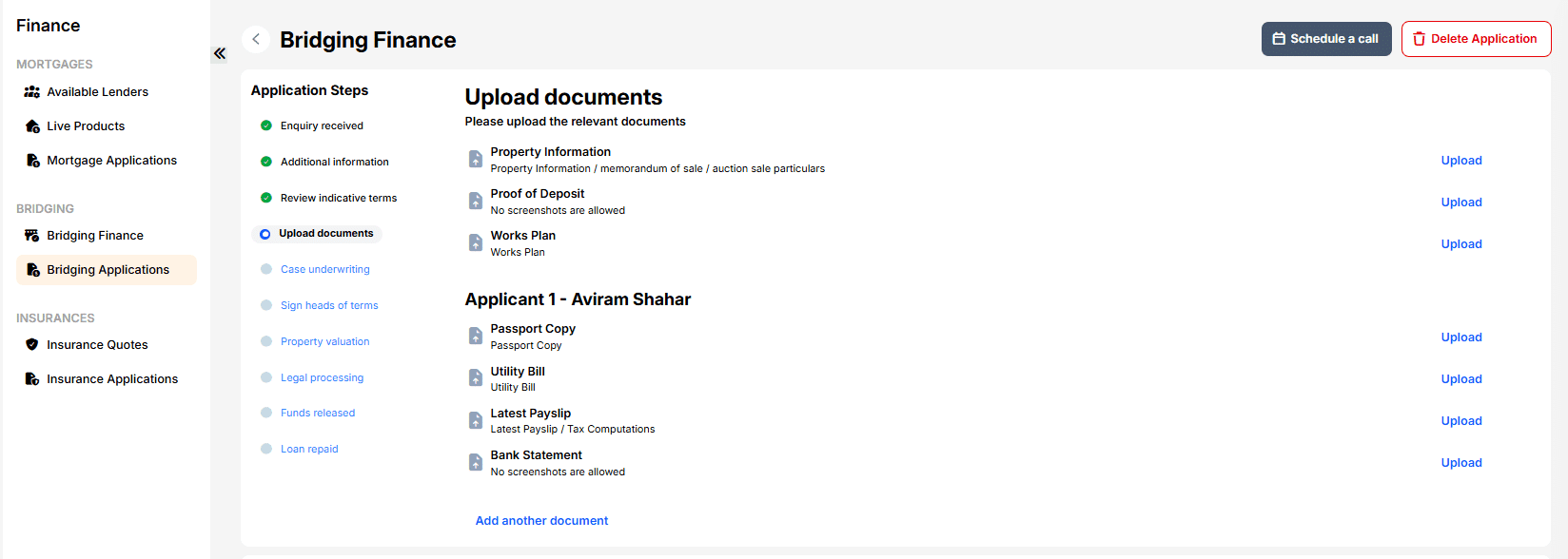This screenshot has height=559, width=1568.
Task: Click the Property Information file icon
Action: [476, 159]
